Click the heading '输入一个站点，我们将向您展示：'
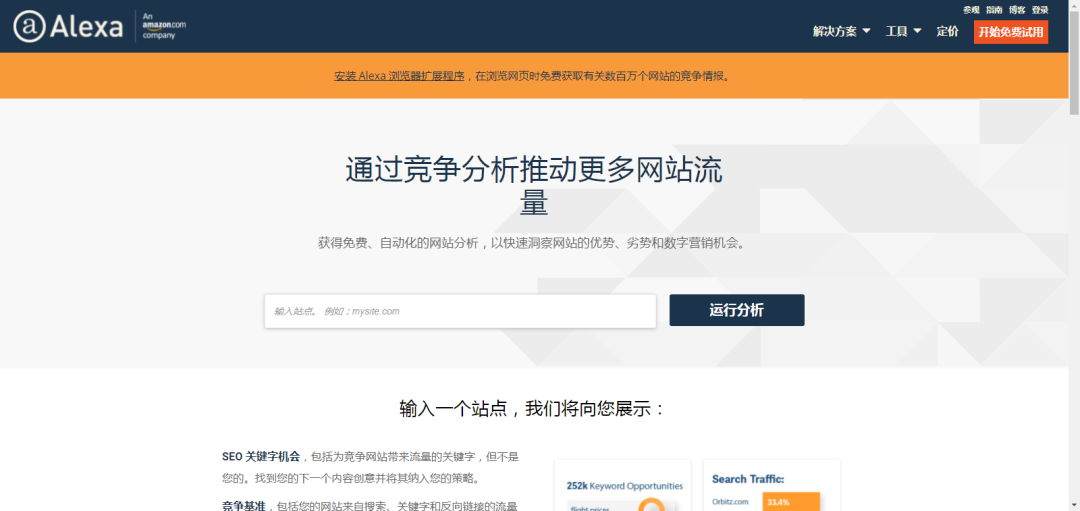1080x511 pixels. [x=533, y=408]
